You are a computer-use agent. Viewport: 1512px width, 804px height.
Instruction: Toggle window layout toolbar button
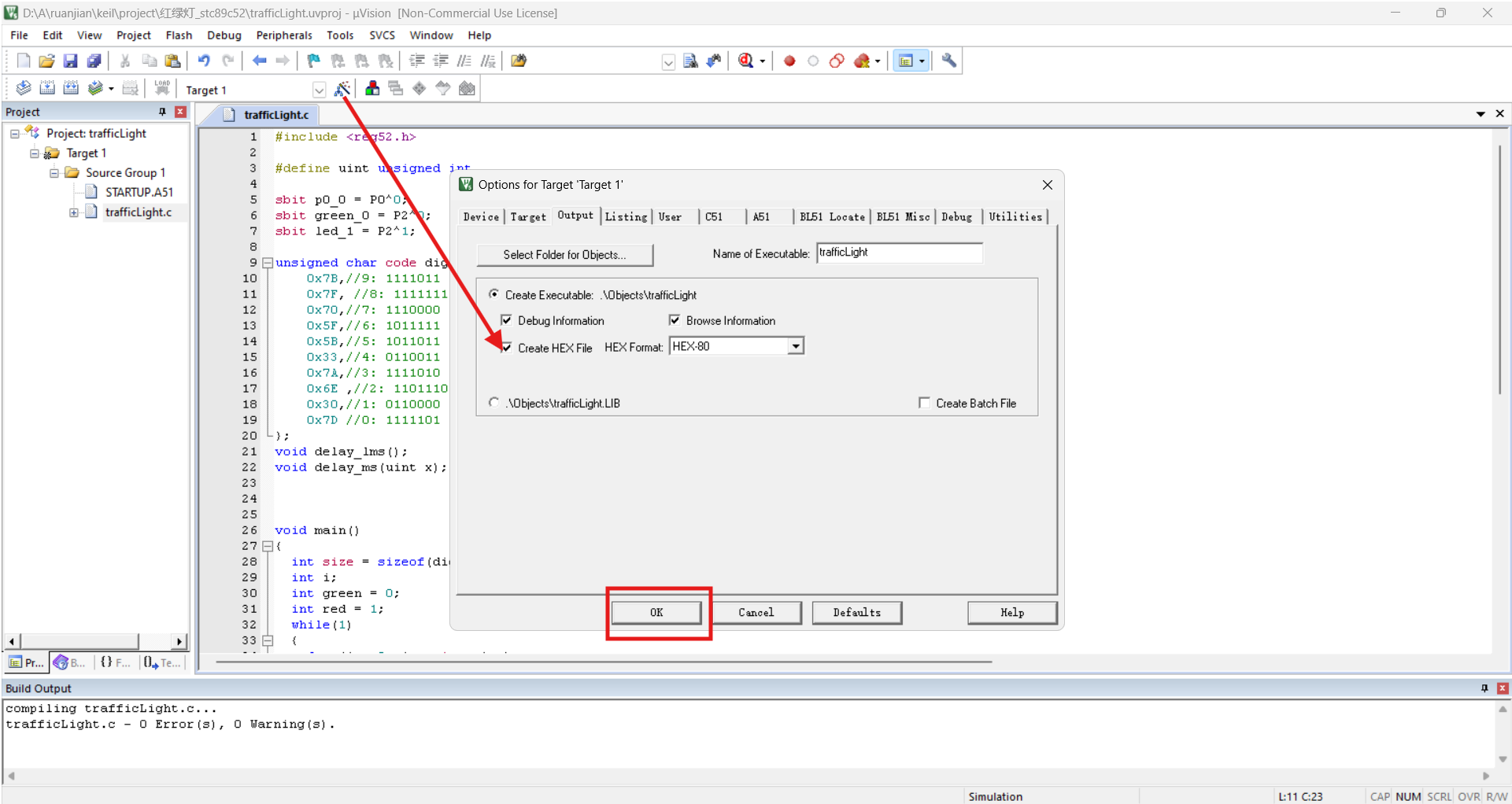906,61
